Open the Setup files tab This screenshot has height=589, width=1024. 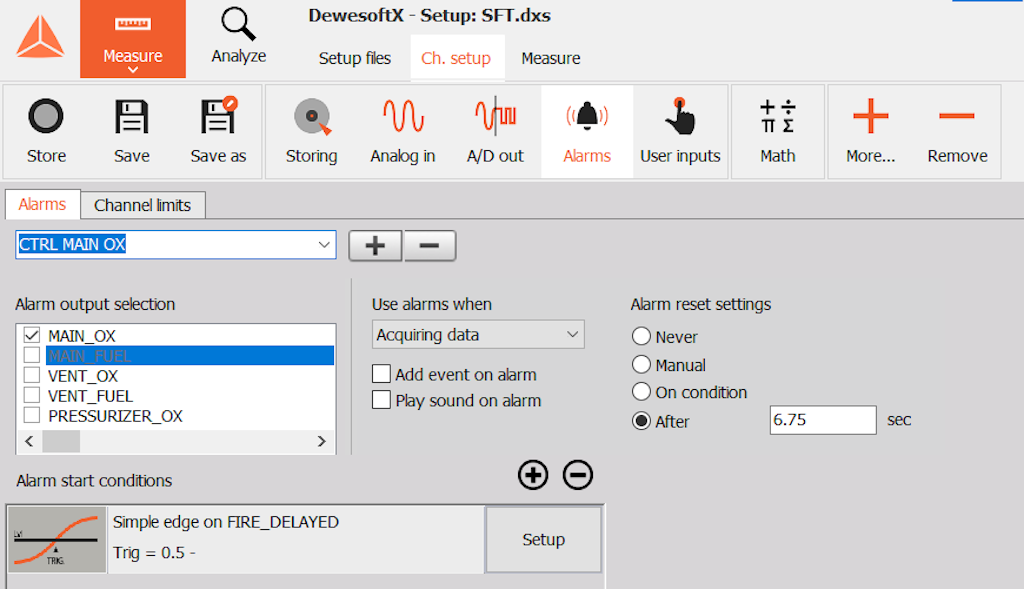[355, 58]
